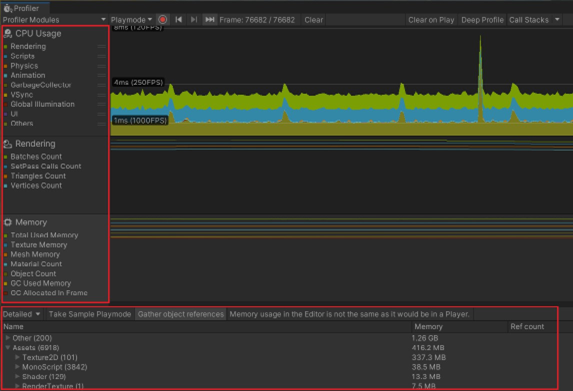573x391 pixels.
Task: Sort by the Memory column header
Action: click(459, 327)
